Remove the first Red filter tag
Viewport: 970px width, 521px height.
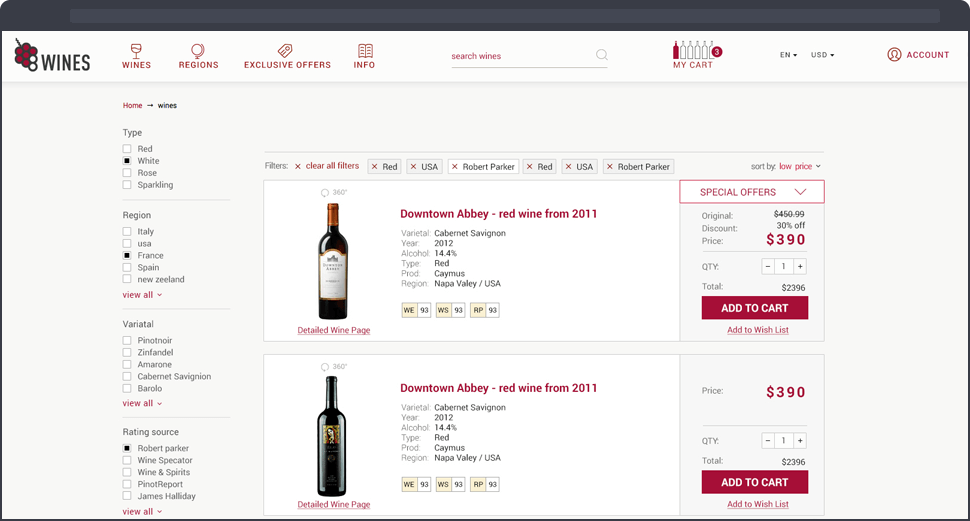tap(374, 166)
